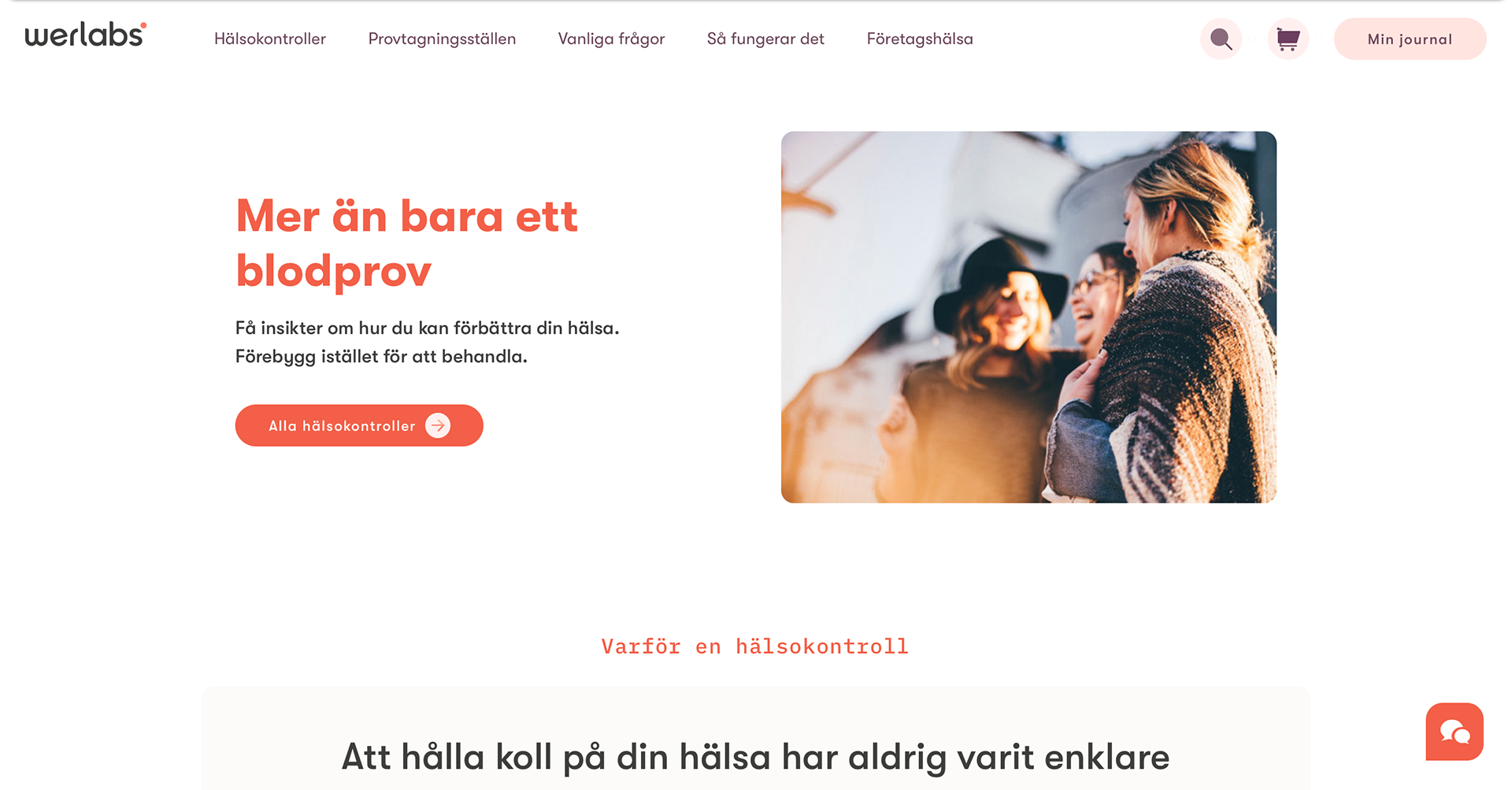Open Hälsokontroller menu item
Screen dimensions: 1512x790
click(x=270, y=39)
